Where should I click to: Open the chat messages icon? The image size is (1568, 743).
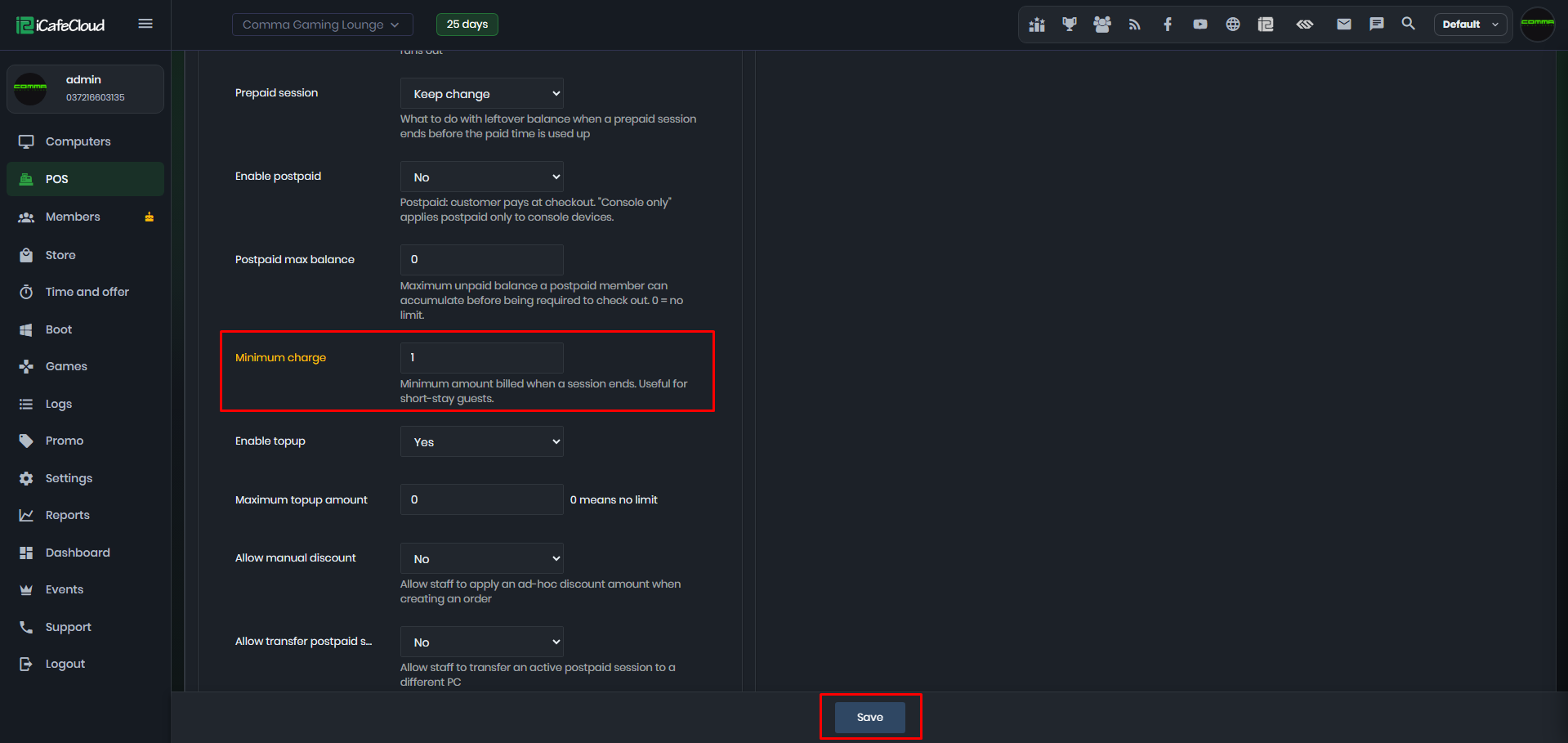[x=1377, y=25]
